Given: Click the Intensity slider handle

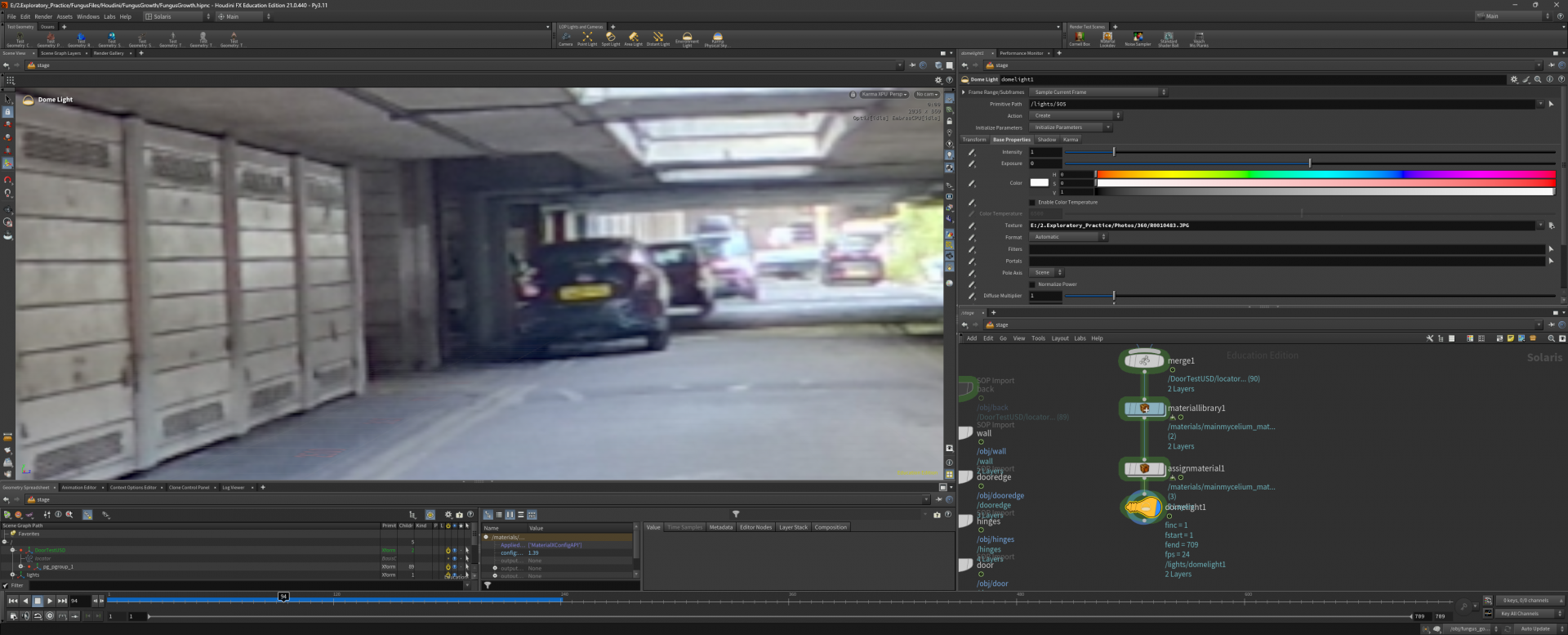Looking at the screenshot, I should 1113,152.
